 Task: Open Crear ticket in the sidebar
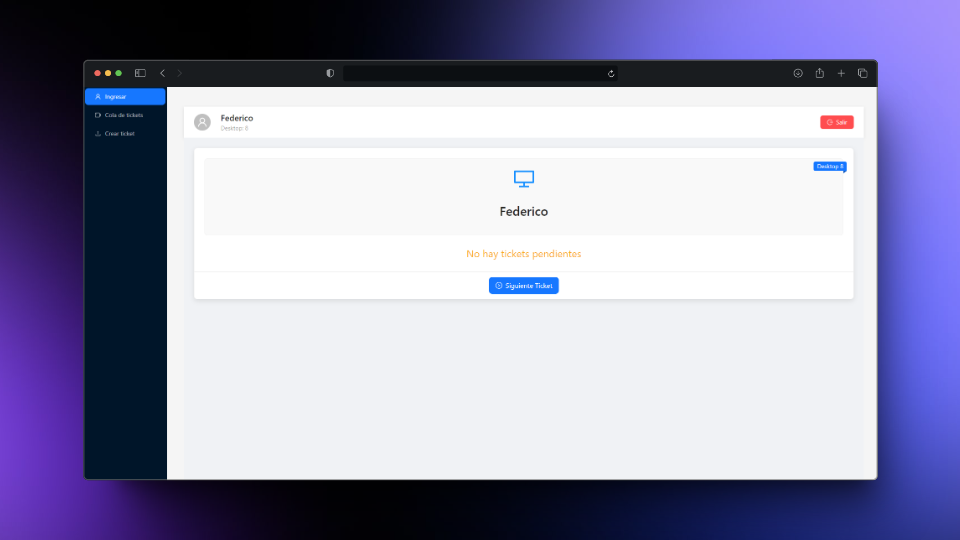click(x=119, y=133)
